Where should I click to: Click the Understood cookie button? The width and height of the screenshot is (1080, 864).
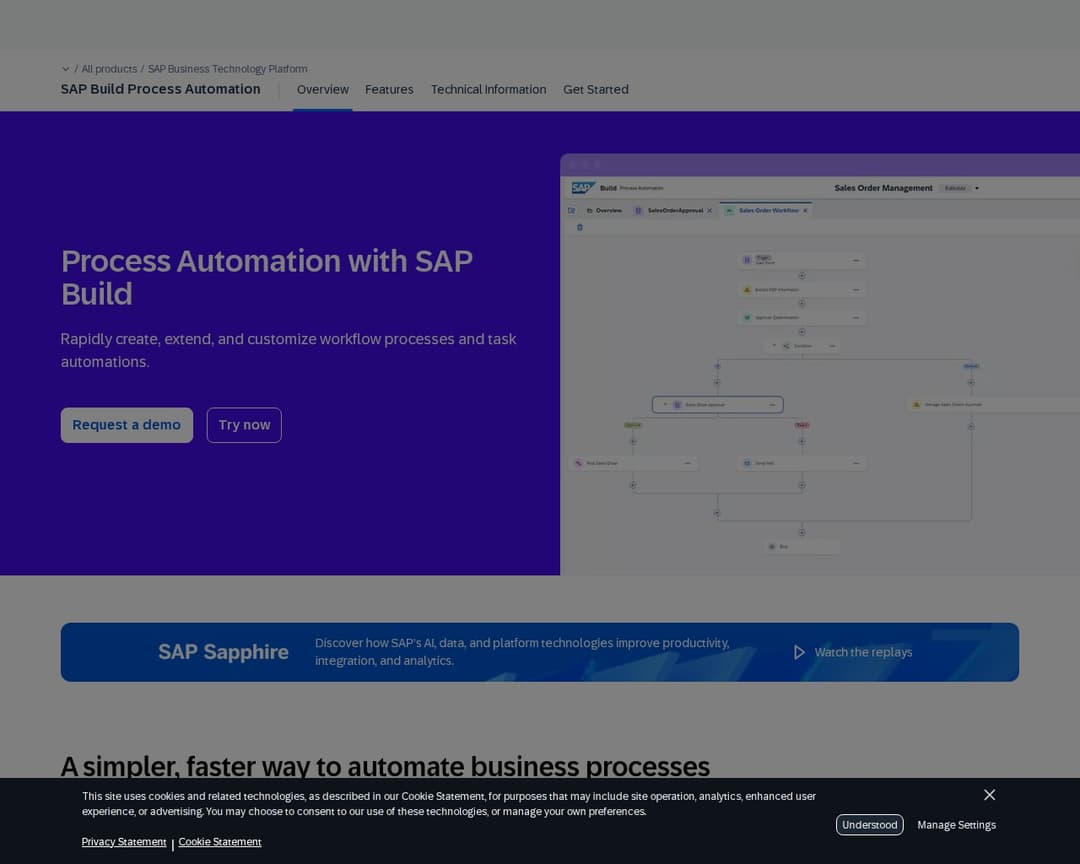click(x=869, y=825)
